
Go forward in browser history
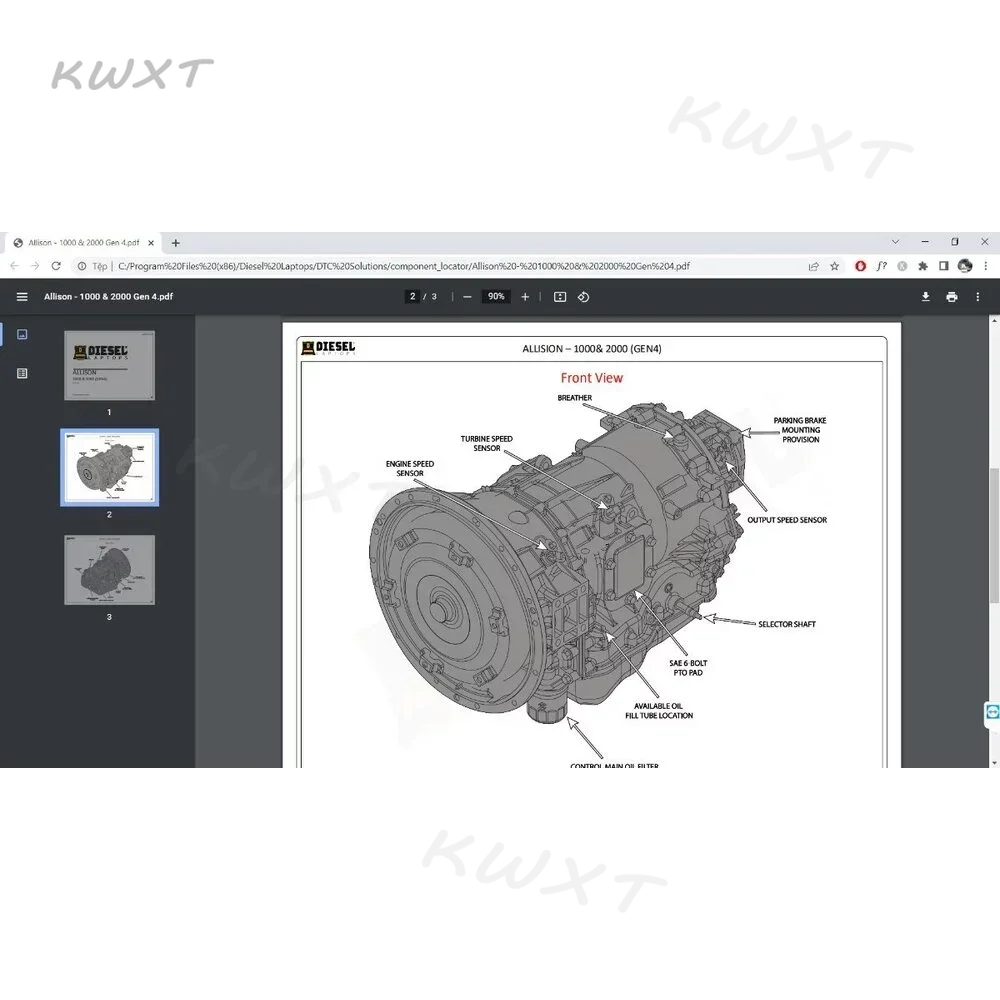click(x=35, y=266)
